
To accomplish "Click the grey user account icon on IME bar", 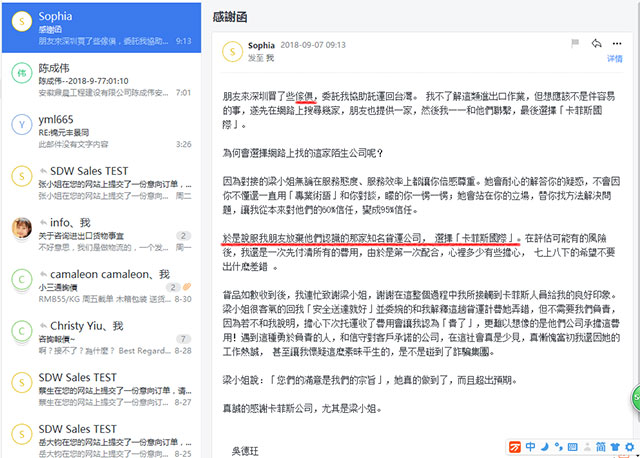I will click(587, 447).
